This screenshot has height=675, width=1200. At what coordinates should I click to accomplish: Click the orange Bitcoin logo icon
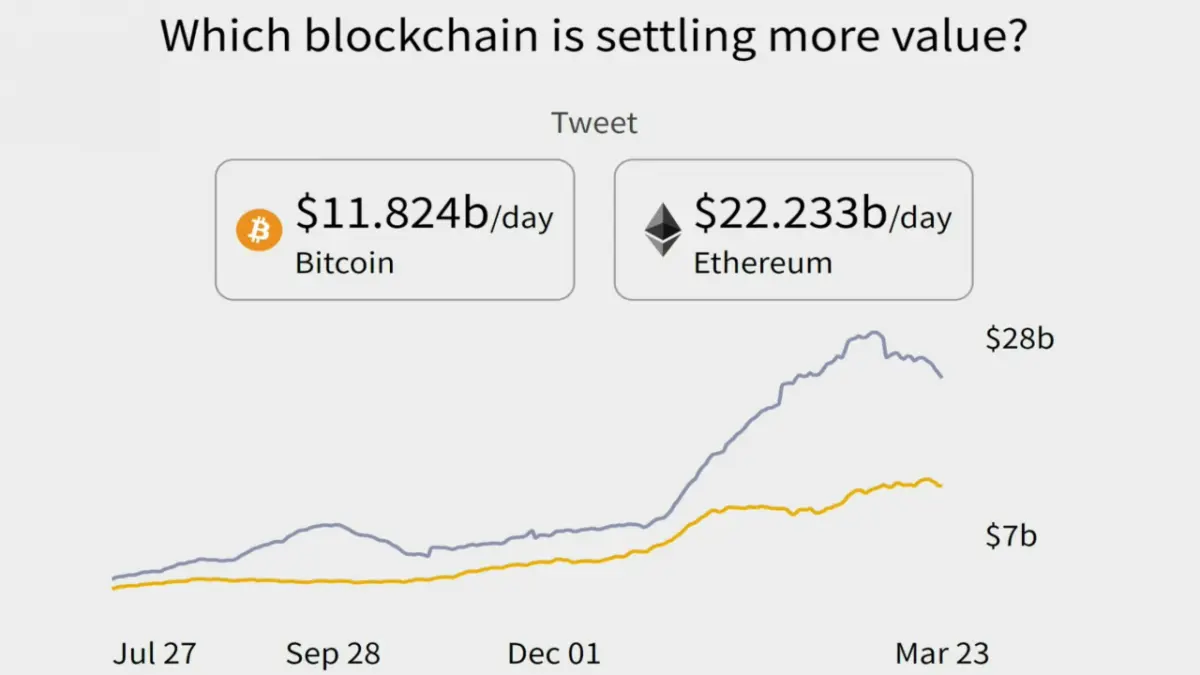coord(259,231)
